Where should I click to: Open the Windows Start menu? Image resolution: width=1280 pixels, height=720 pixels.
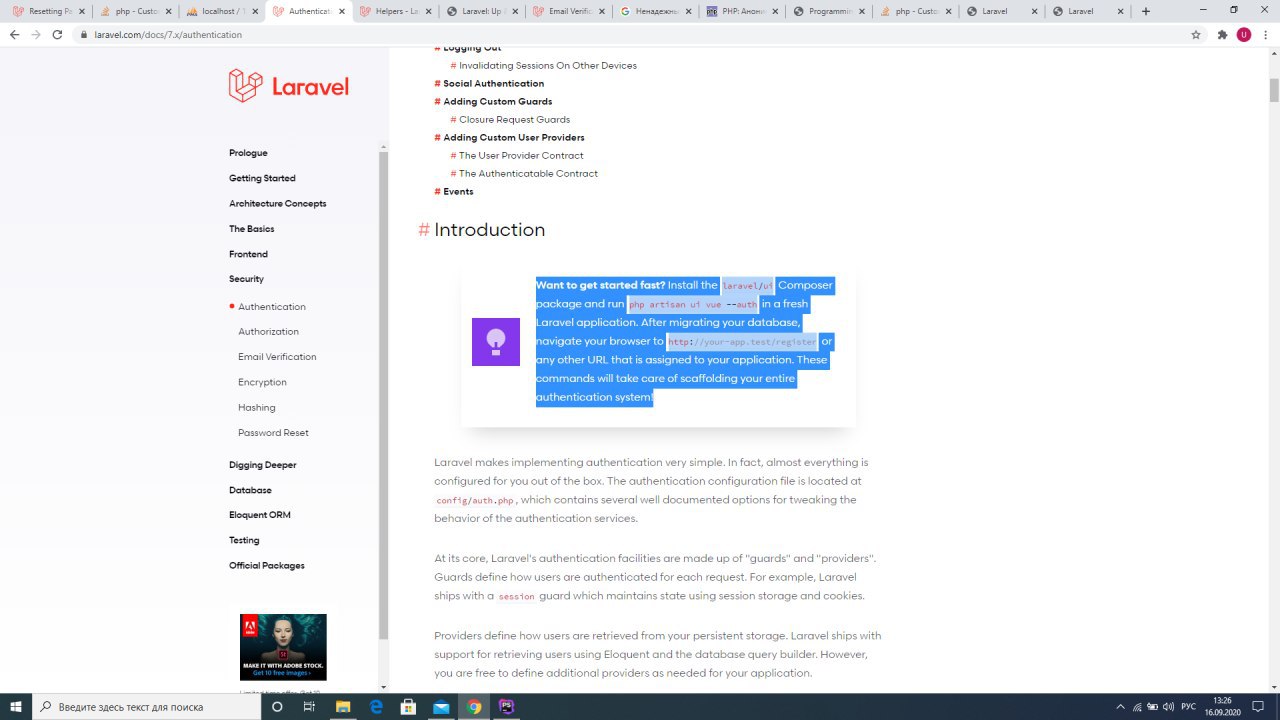pyautogui.click(x=16, y=706)
